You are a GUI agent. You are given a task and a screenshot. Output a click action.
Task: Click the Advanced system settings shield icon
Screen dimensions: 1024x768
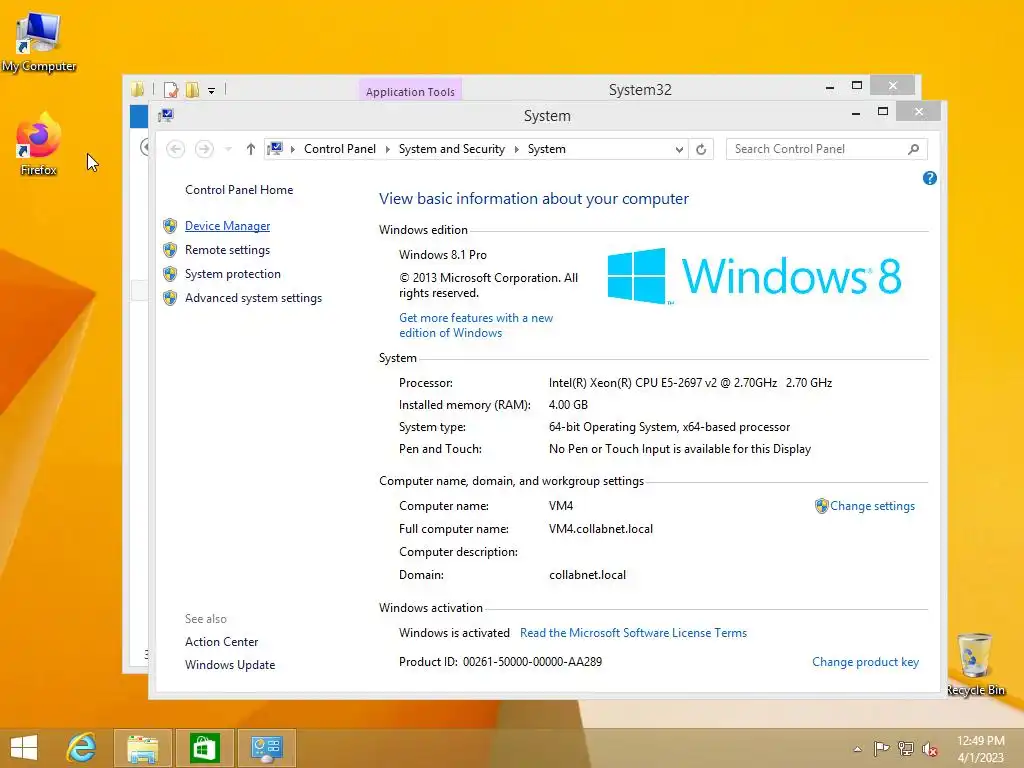pos(170,298)
